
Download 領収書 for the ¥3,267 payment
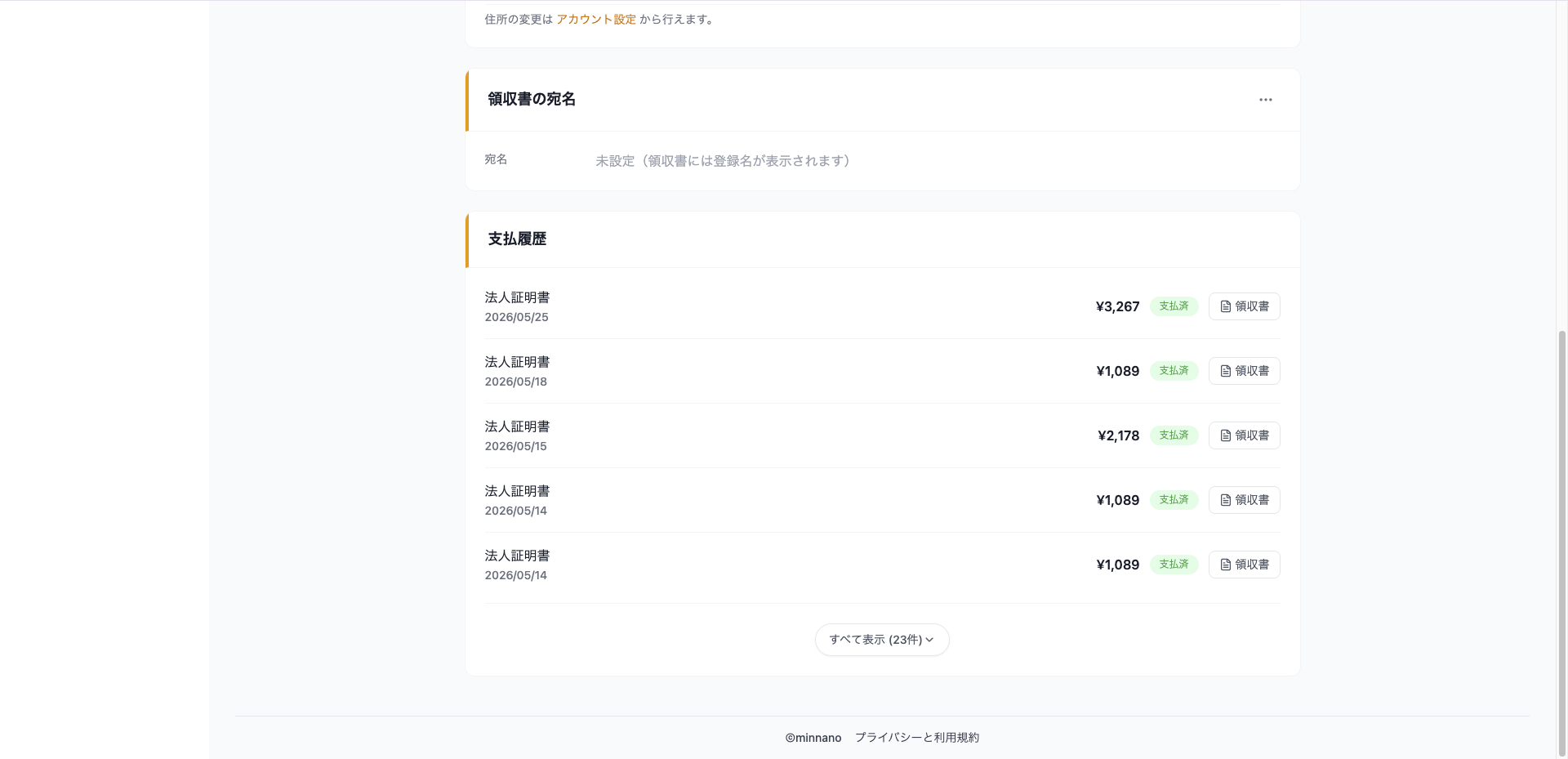point(1244,306)
